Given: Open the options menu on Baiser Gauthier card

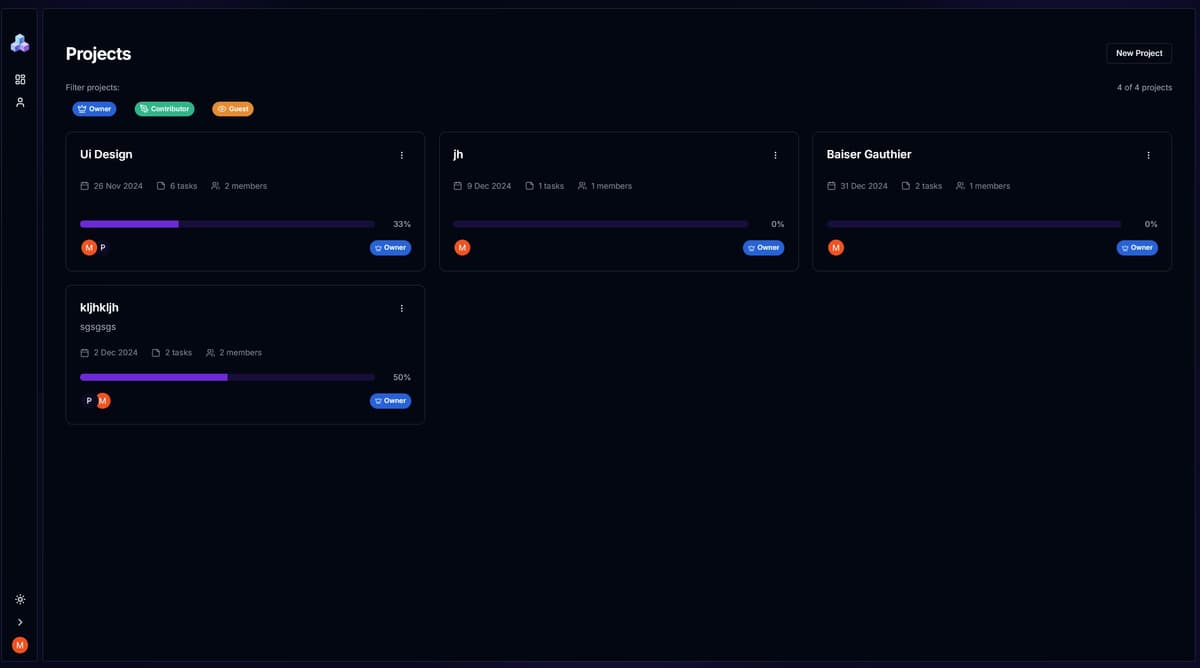Looking at the screenshot, I should point(1148,155).
